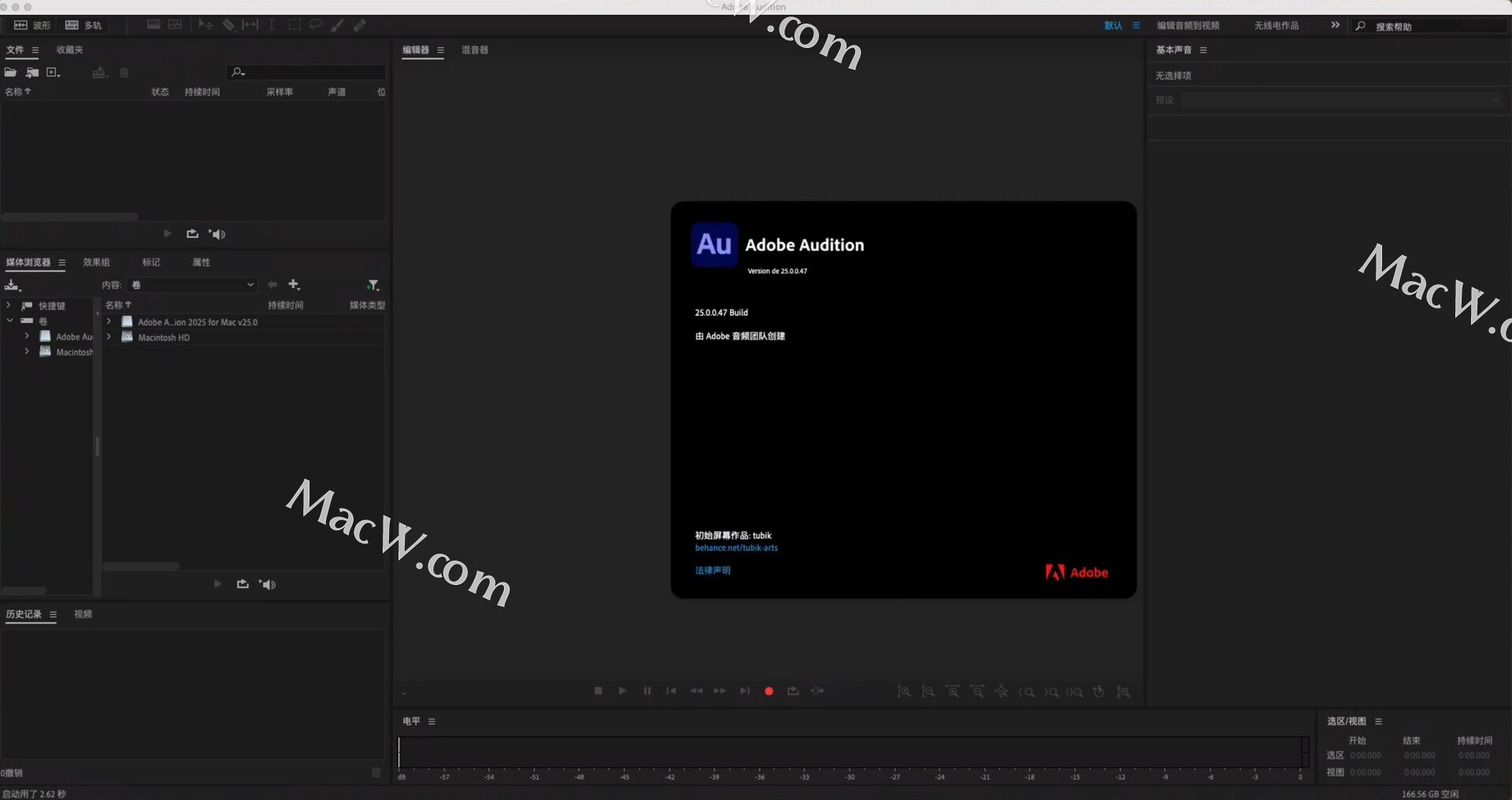Collapse 卷 volumes tree node
The width and height of the screenshot is (1512, 800).
point(9,320)
